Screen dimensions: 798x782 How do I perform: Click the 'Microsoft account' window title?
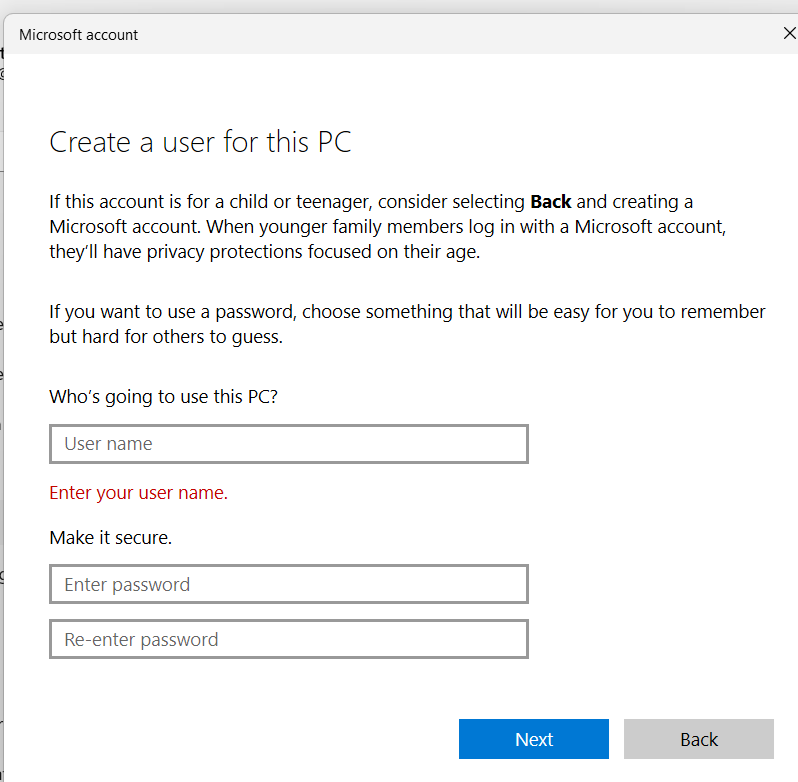click(78, 35)
